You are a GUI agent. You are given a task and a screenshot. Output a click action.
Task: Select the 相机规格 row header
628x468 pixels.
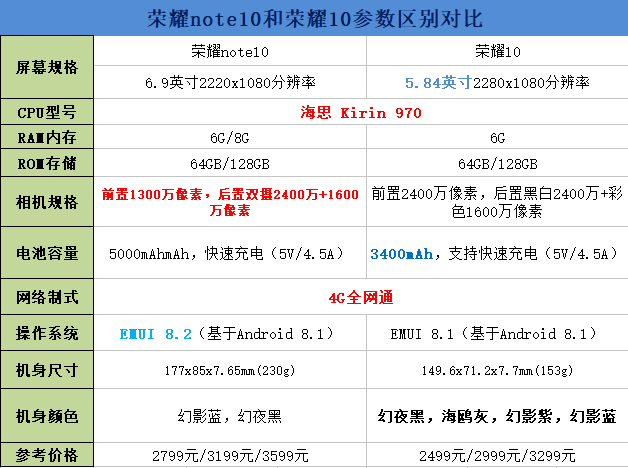(47, 202)
